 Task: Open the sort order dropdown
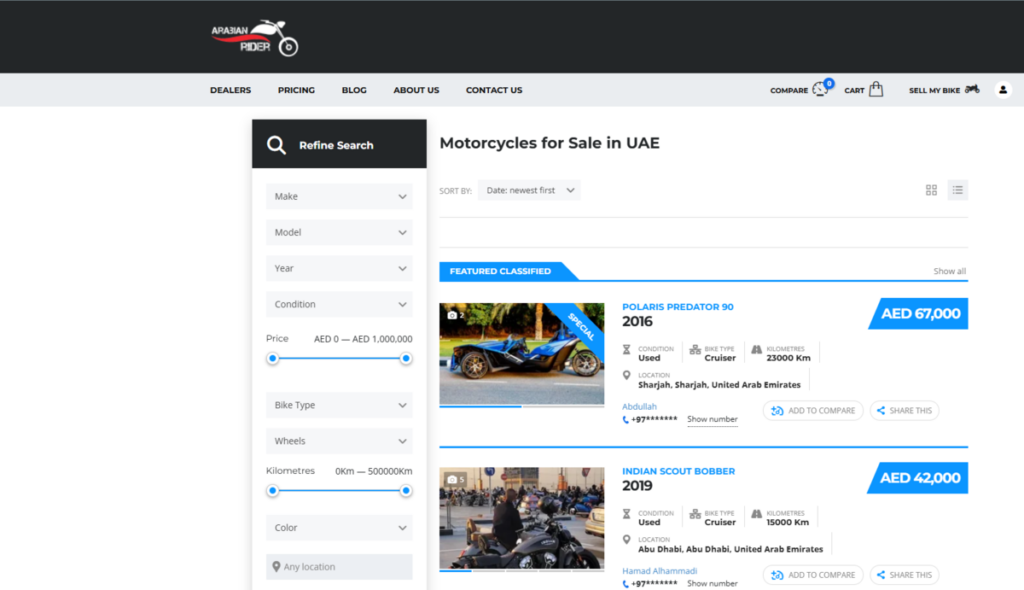(x=529, y=189)
